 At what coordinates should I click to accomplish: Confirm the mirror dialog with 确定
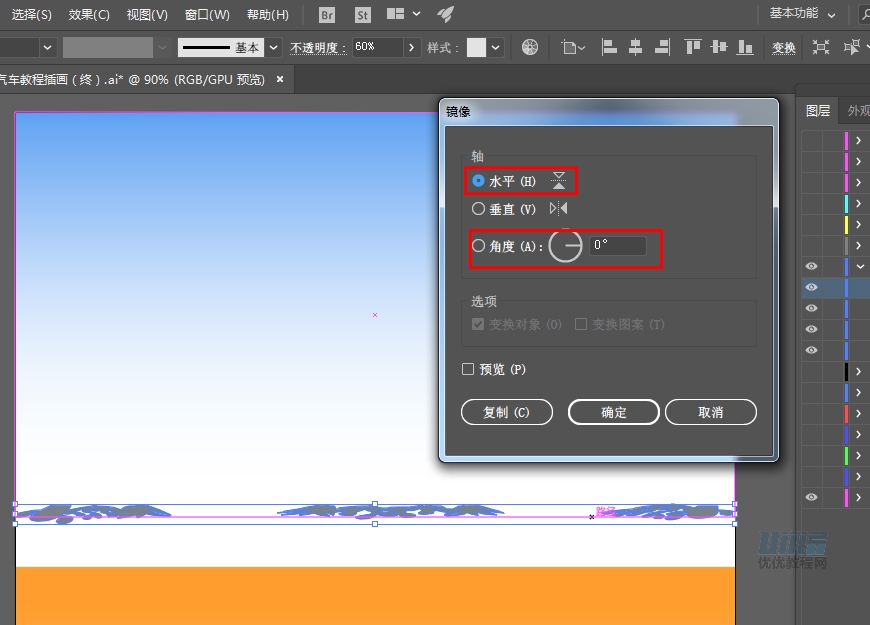pos(613,412)
